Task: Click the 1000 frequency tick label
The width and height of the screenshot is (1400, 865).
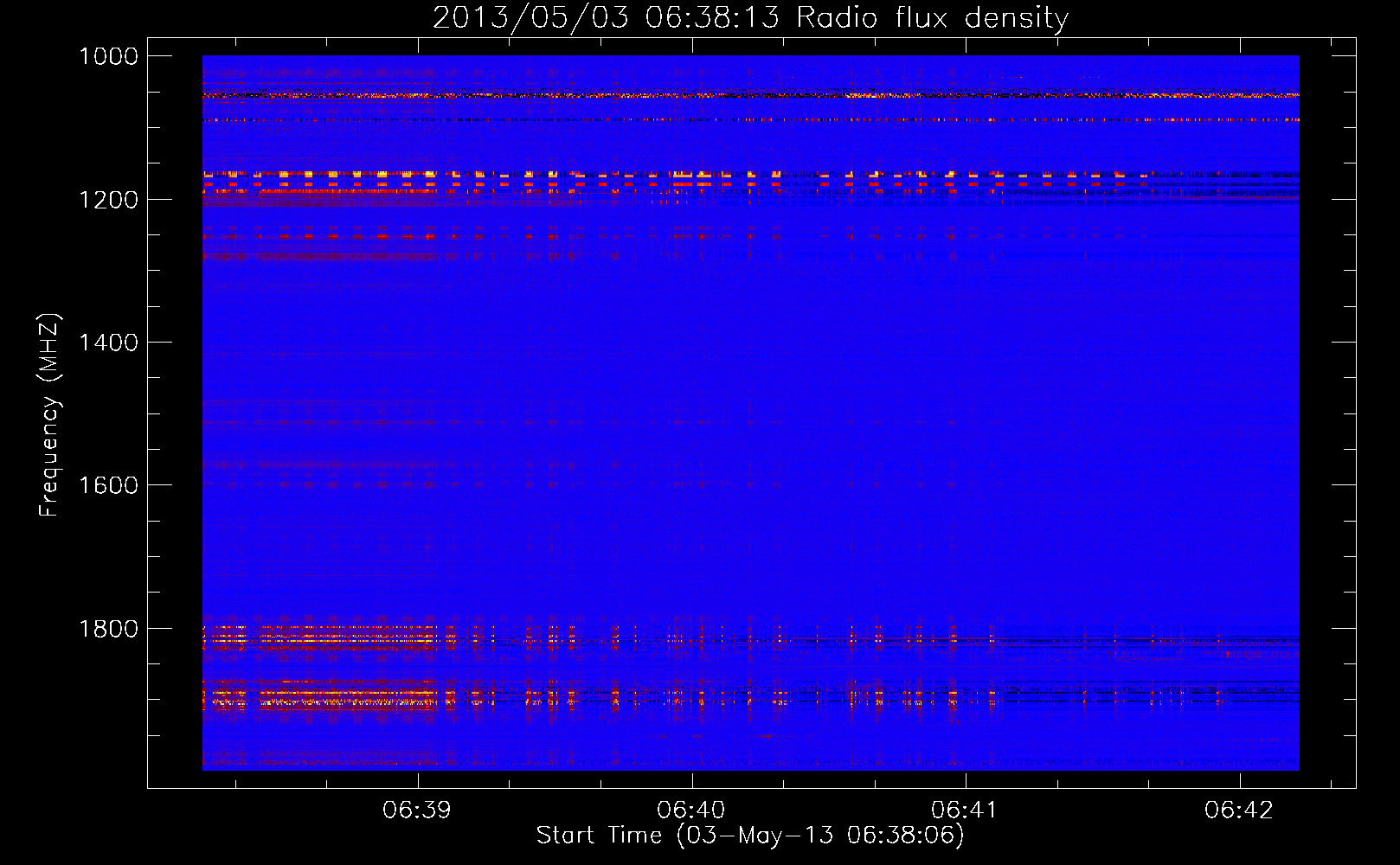Action: coord(108,56)
